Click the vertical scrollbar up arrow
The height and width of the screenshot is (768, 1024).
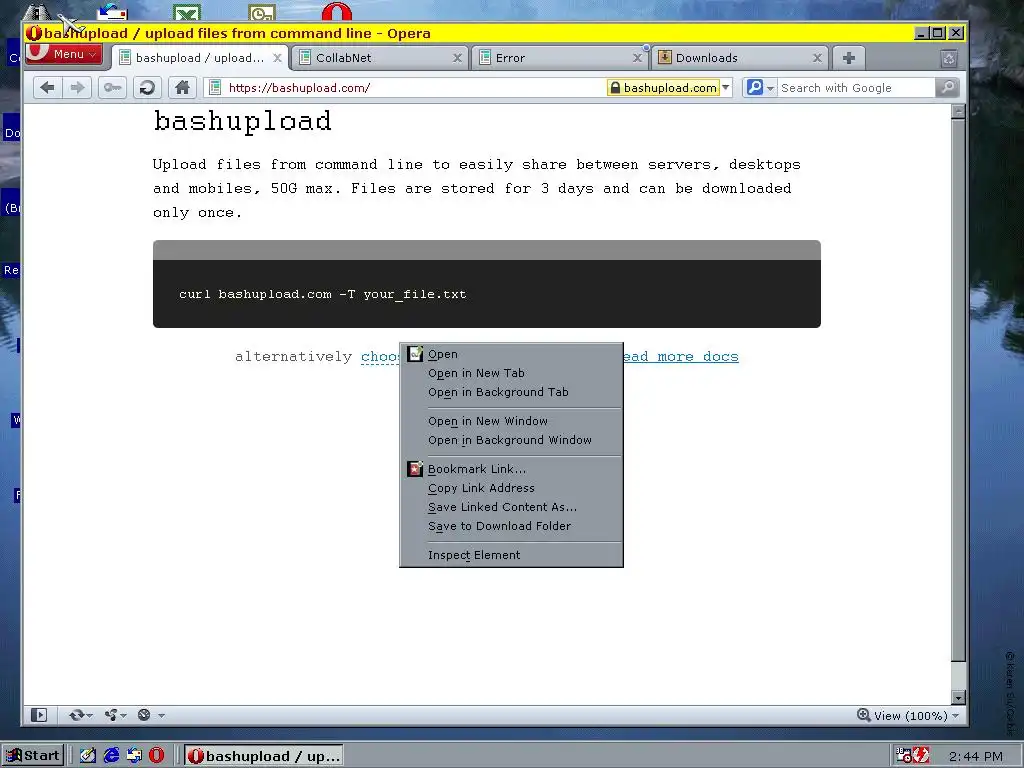[958, 112]
